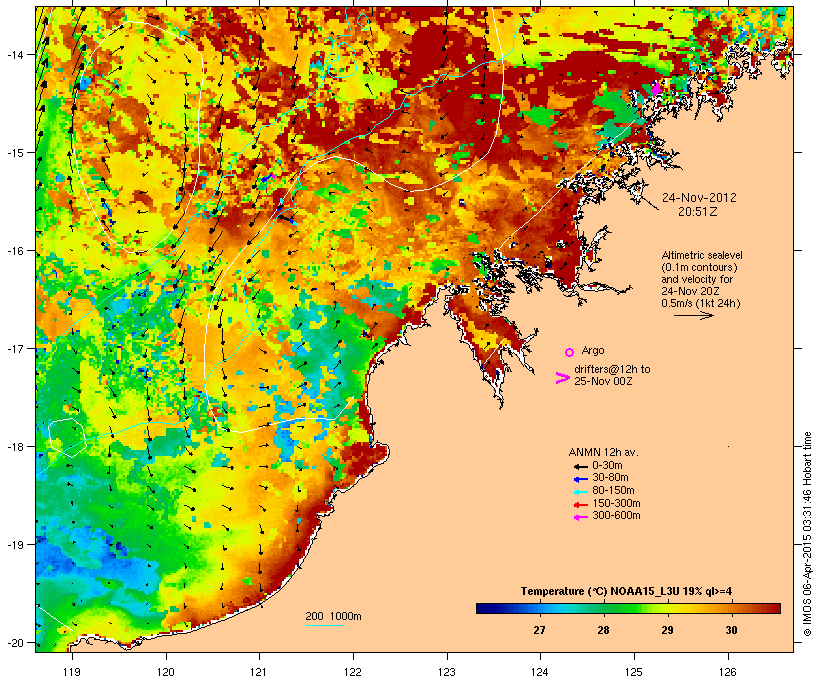Click the 150-300m depth label
The width and height of the screenshot is (820, 680).
pos(616,503)
